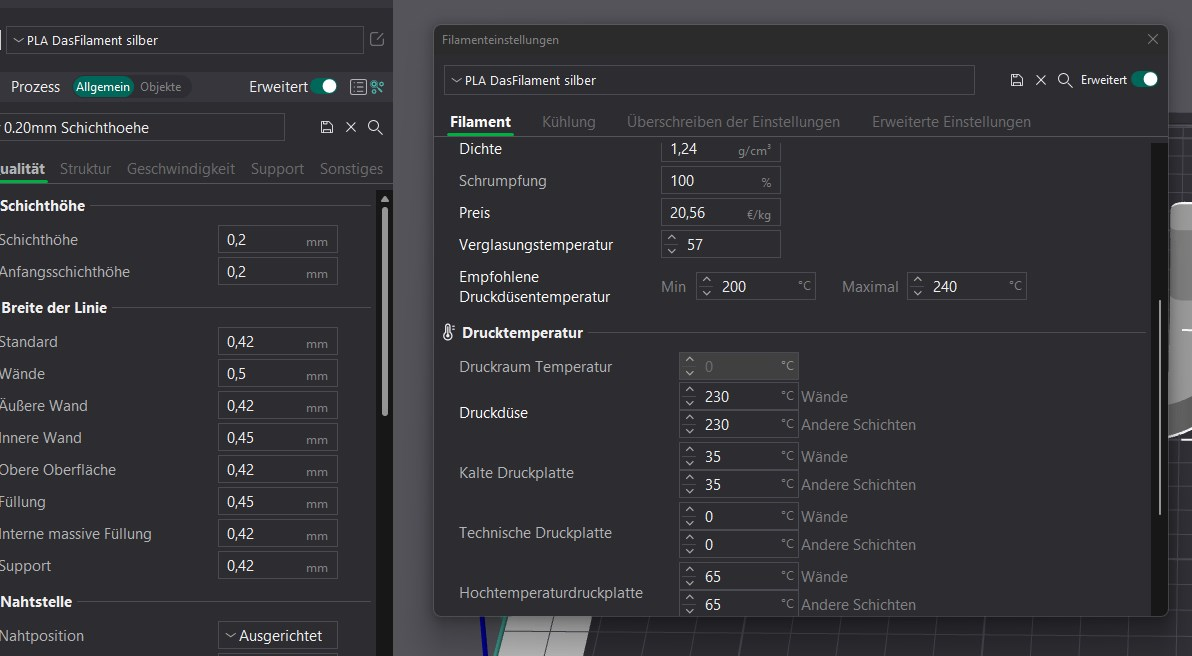Click the thermometer icon beside Drucktemperatur
The image size is (1192, 656).
tap(448, 332)
